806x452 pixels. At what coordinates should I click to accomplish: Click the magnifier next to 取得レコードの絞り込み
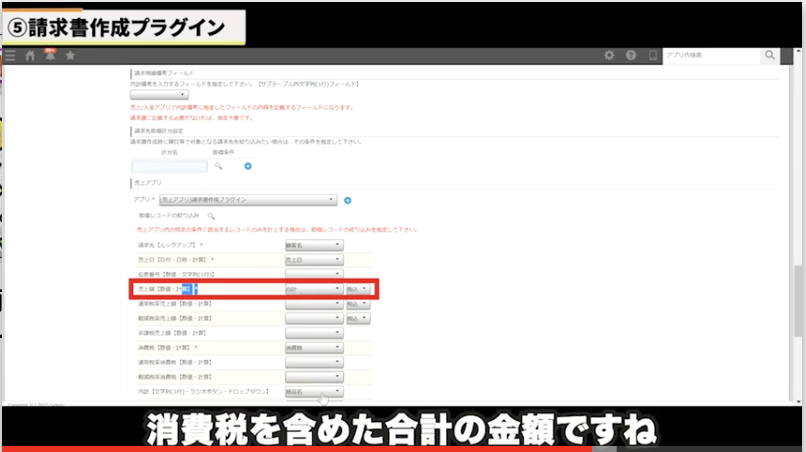click(211, 215)
